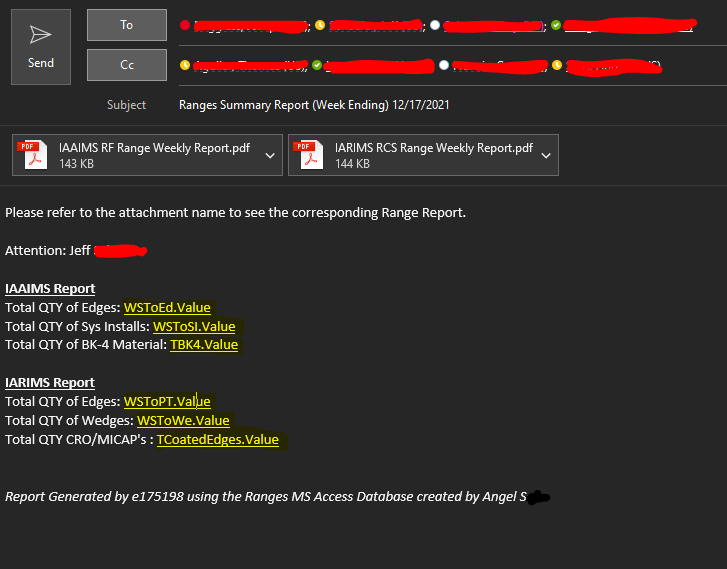Open the To recipients picker
This screenshot has height=569, width=727.
(127, 25)
